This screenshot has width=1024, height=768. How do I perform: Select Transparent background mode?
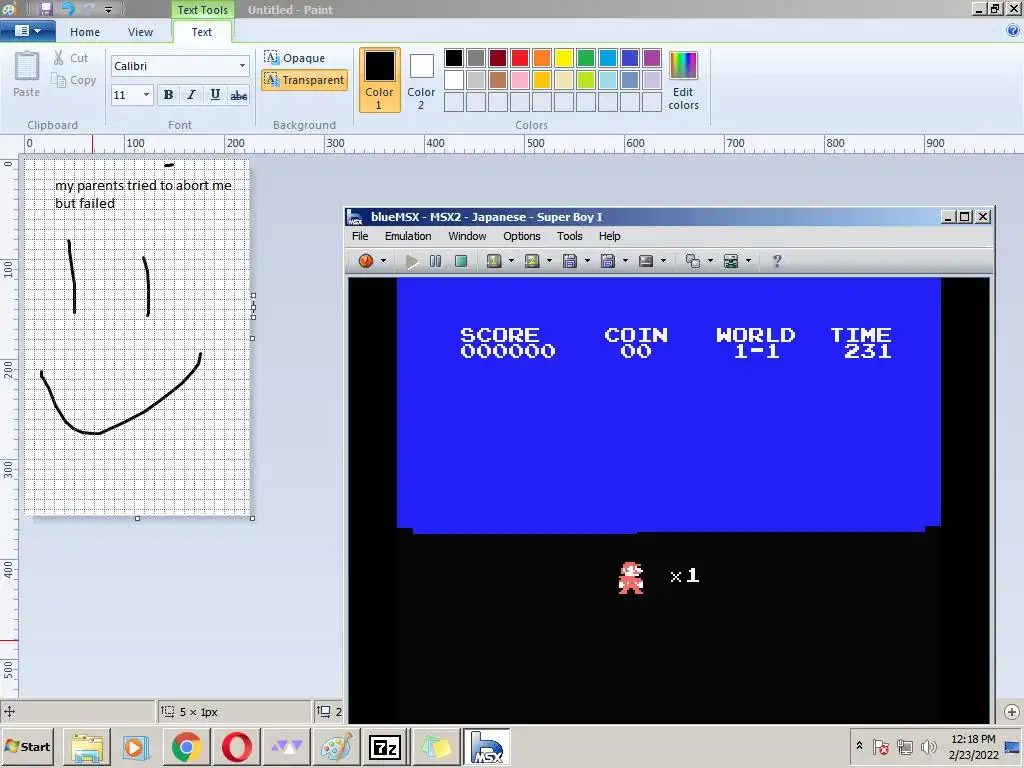(304, 80)
